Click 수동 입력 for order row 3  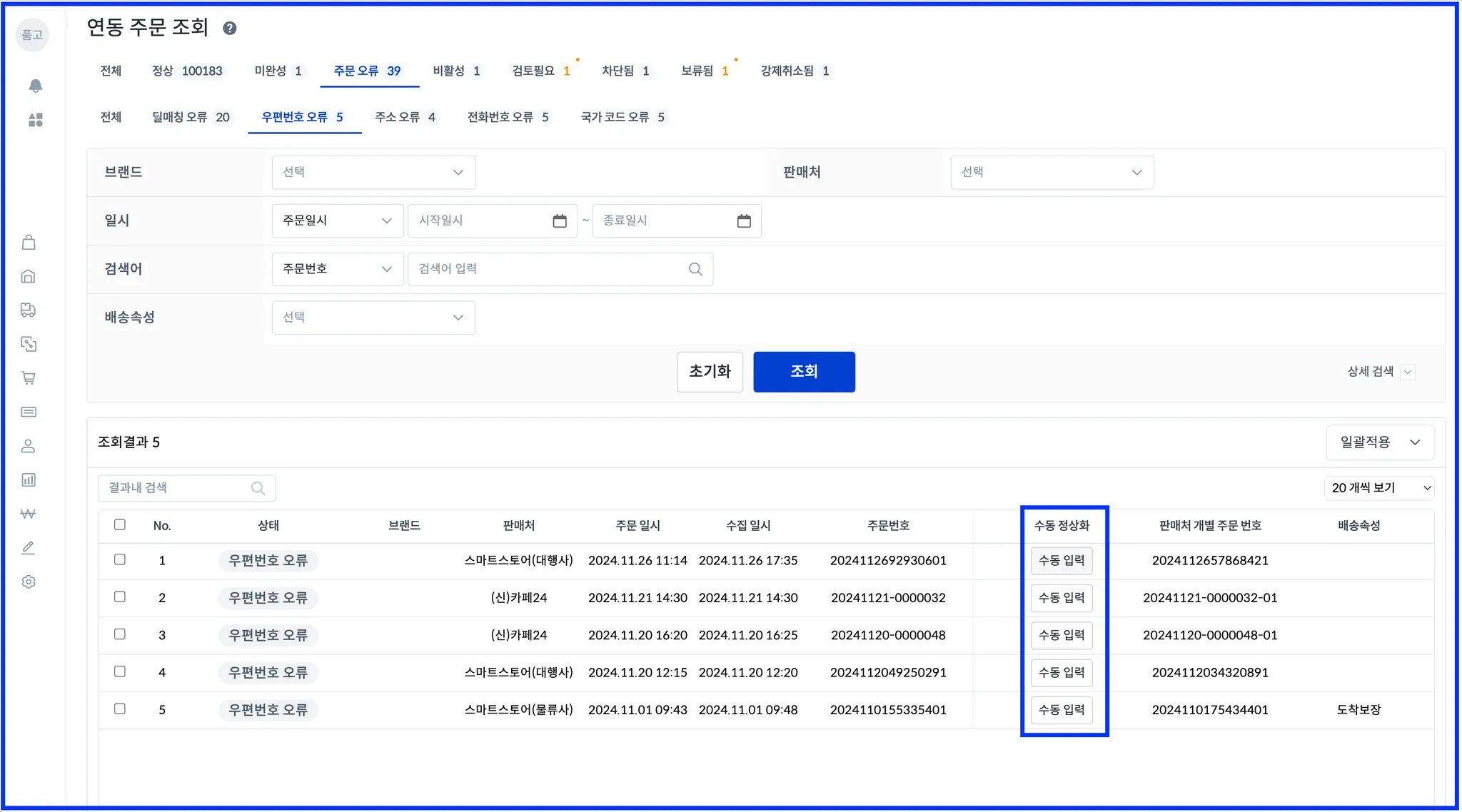[x=1061, y=635]
